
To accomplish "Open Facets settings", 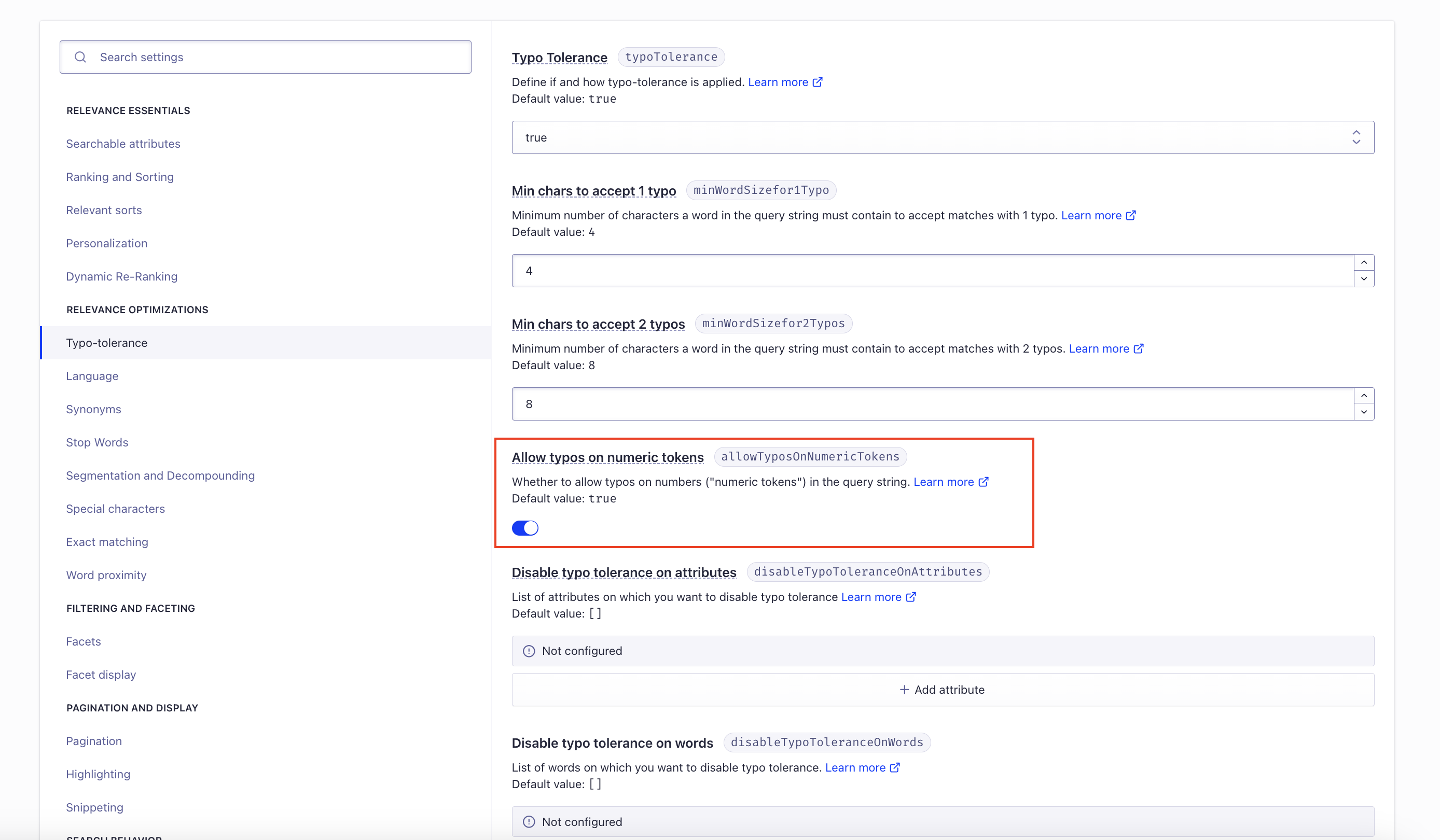I will (x=84, y=642).
